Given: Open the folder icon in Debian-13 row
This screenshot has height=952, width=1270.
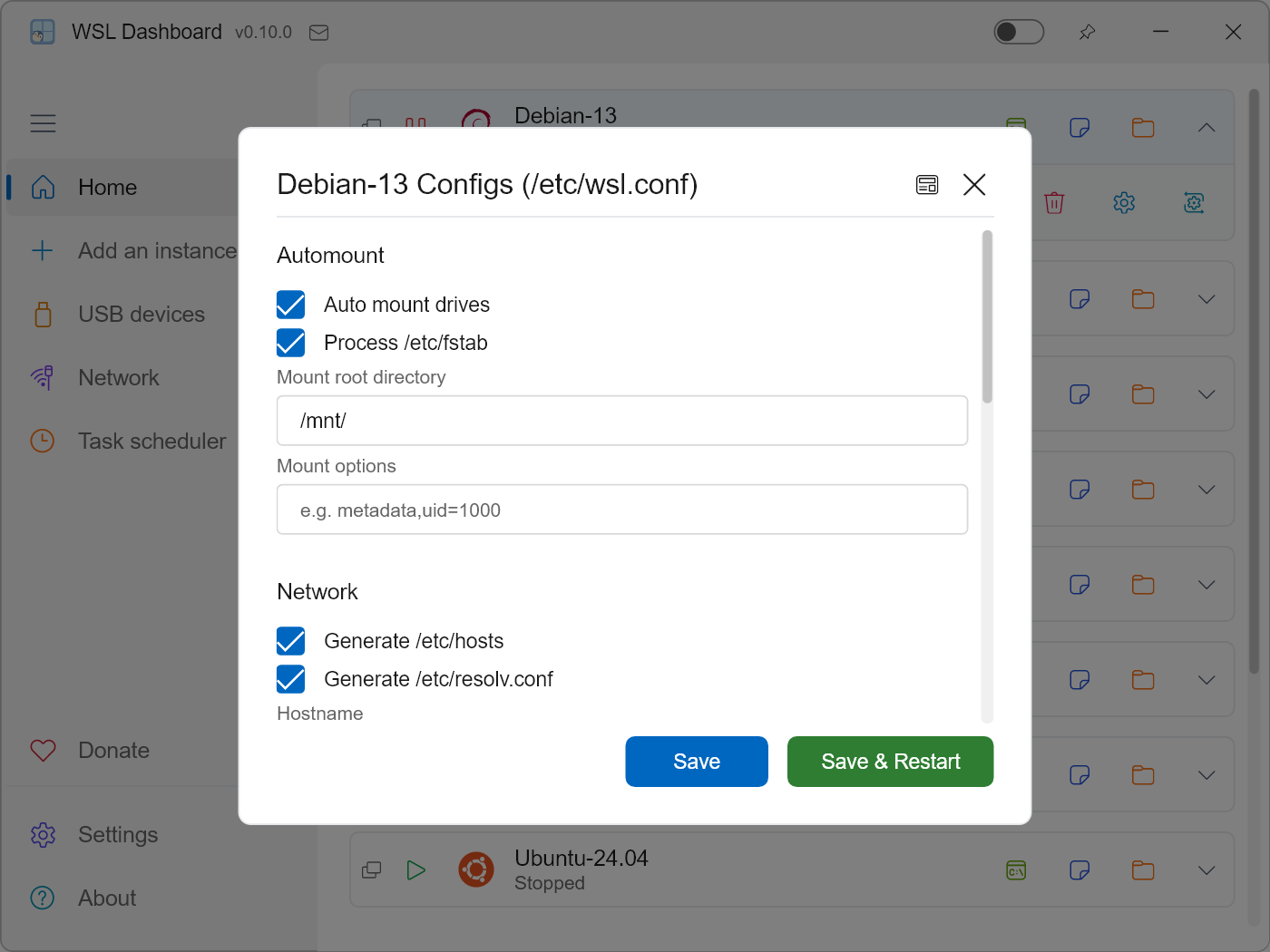Looking at the screenshot, I should click(x=1143, y=128).
